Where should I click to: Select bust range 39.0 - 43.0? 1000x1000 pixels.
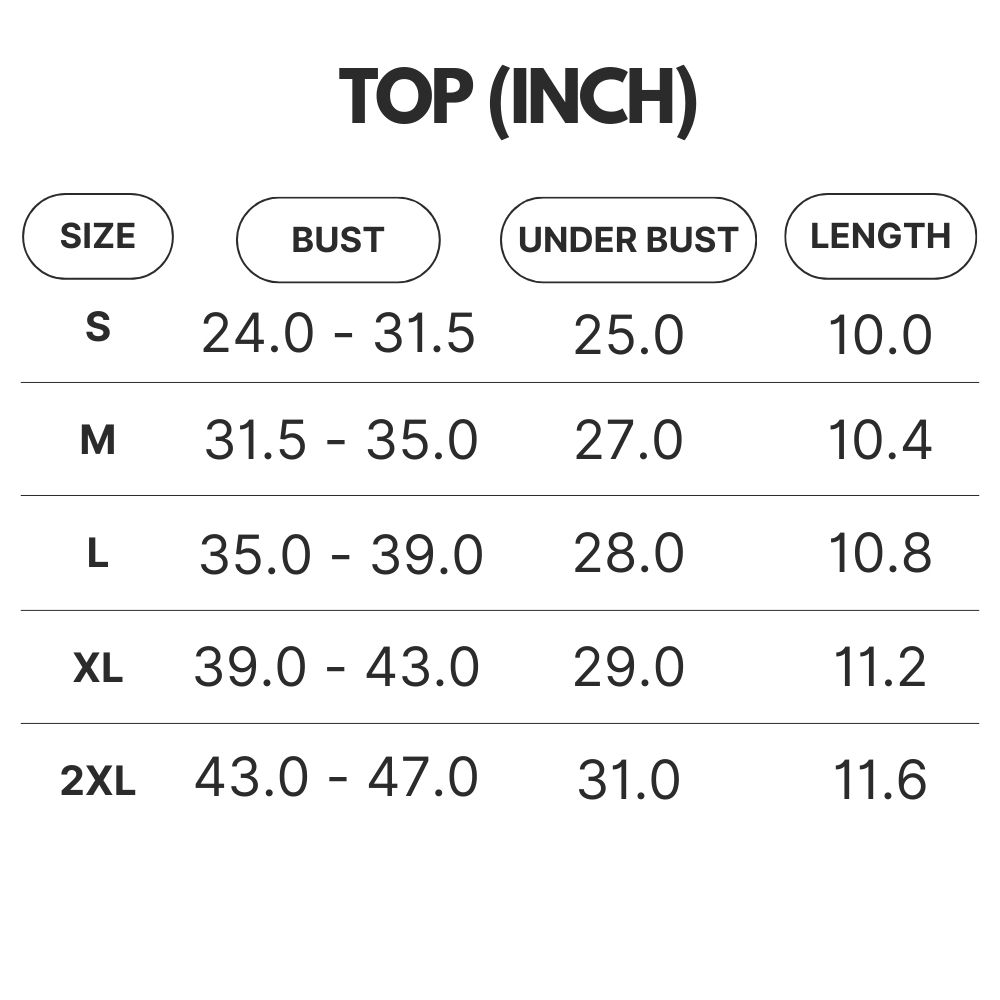[336, 667]
